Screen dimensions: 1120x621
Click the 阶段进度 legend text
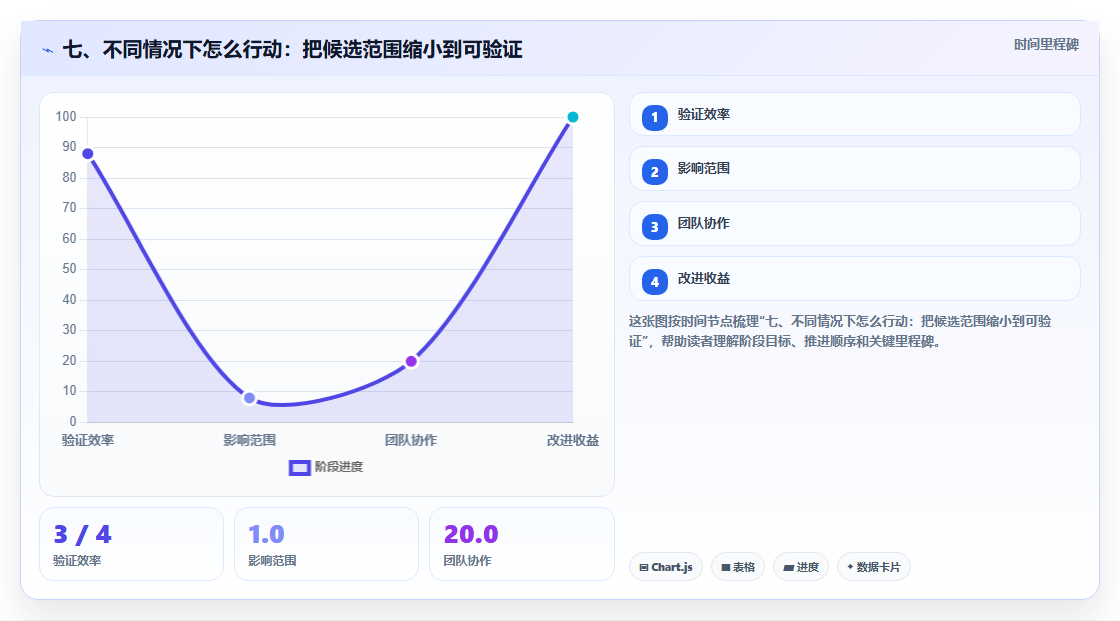(x=339, y=467)
